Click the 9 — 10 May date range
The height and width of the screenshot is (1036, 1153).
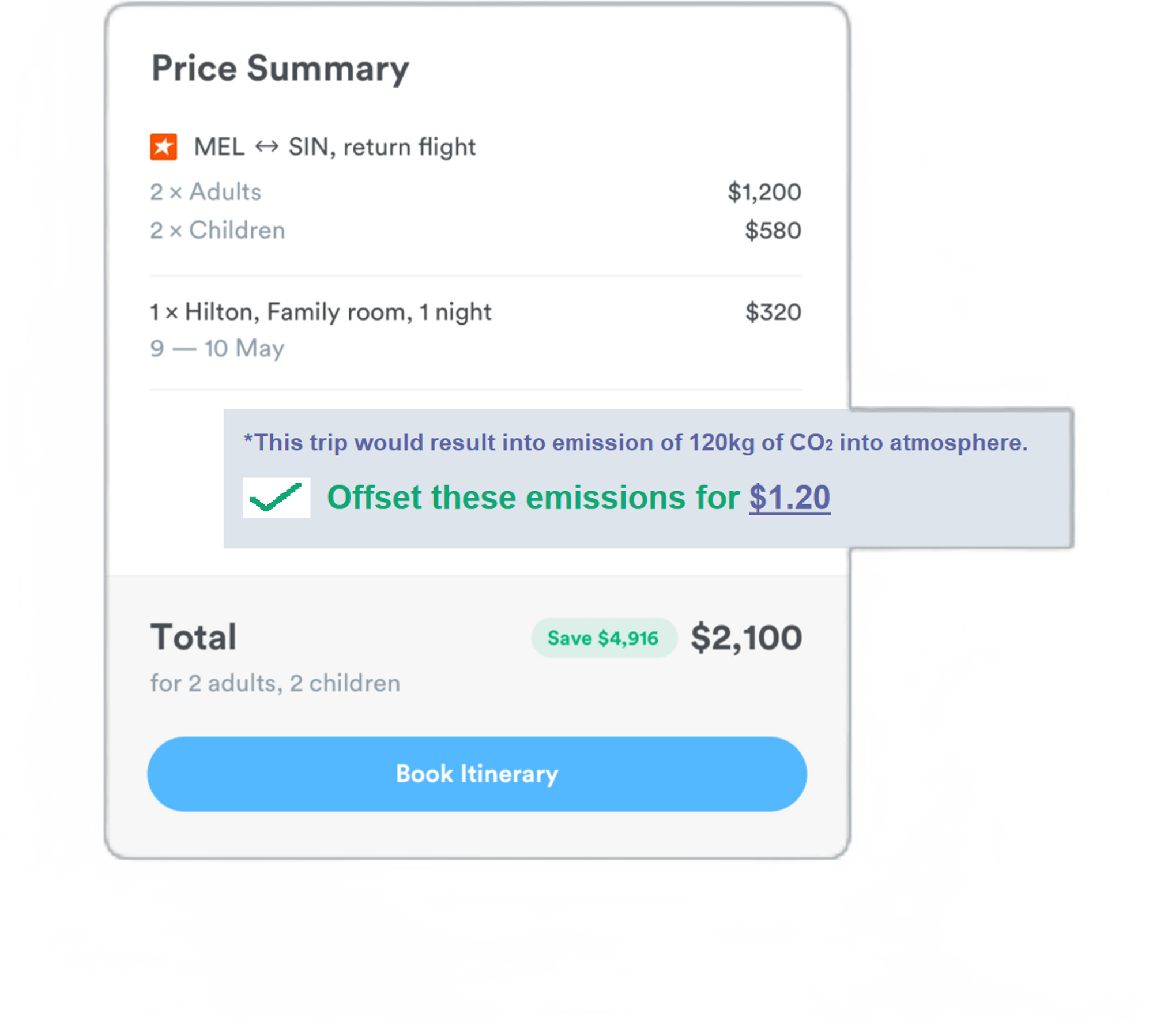click(x=217, y=348)
